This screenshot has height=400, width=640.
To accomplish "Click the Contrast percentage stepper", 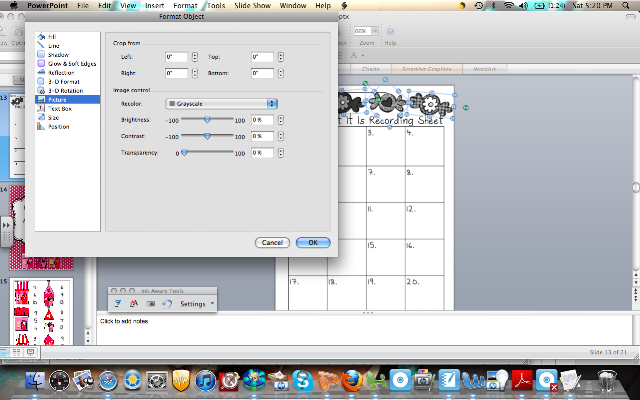I will coord(280,136).
